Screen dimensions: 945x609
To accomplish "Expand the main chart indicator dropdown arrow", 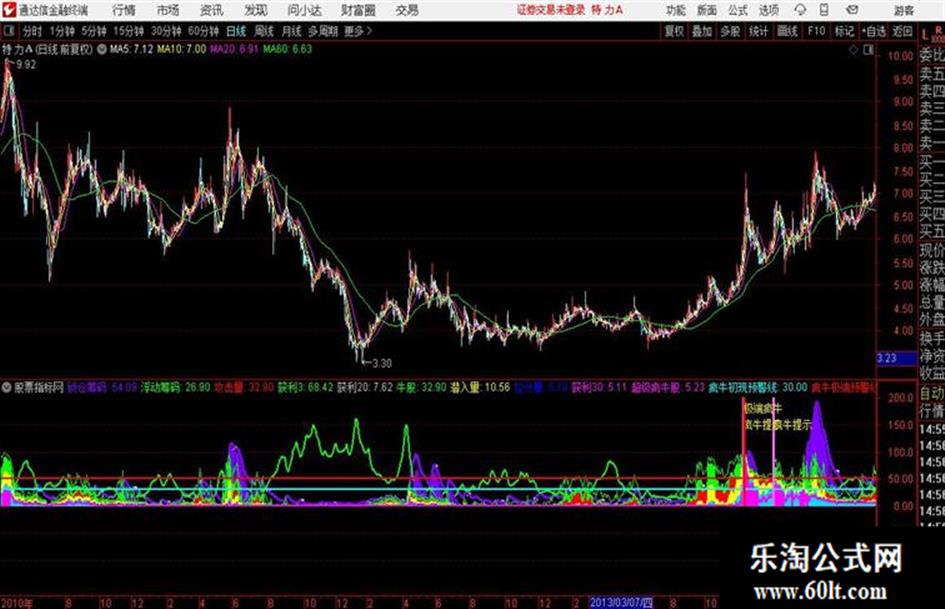I will pyautogui.click(x=101, y=49).
